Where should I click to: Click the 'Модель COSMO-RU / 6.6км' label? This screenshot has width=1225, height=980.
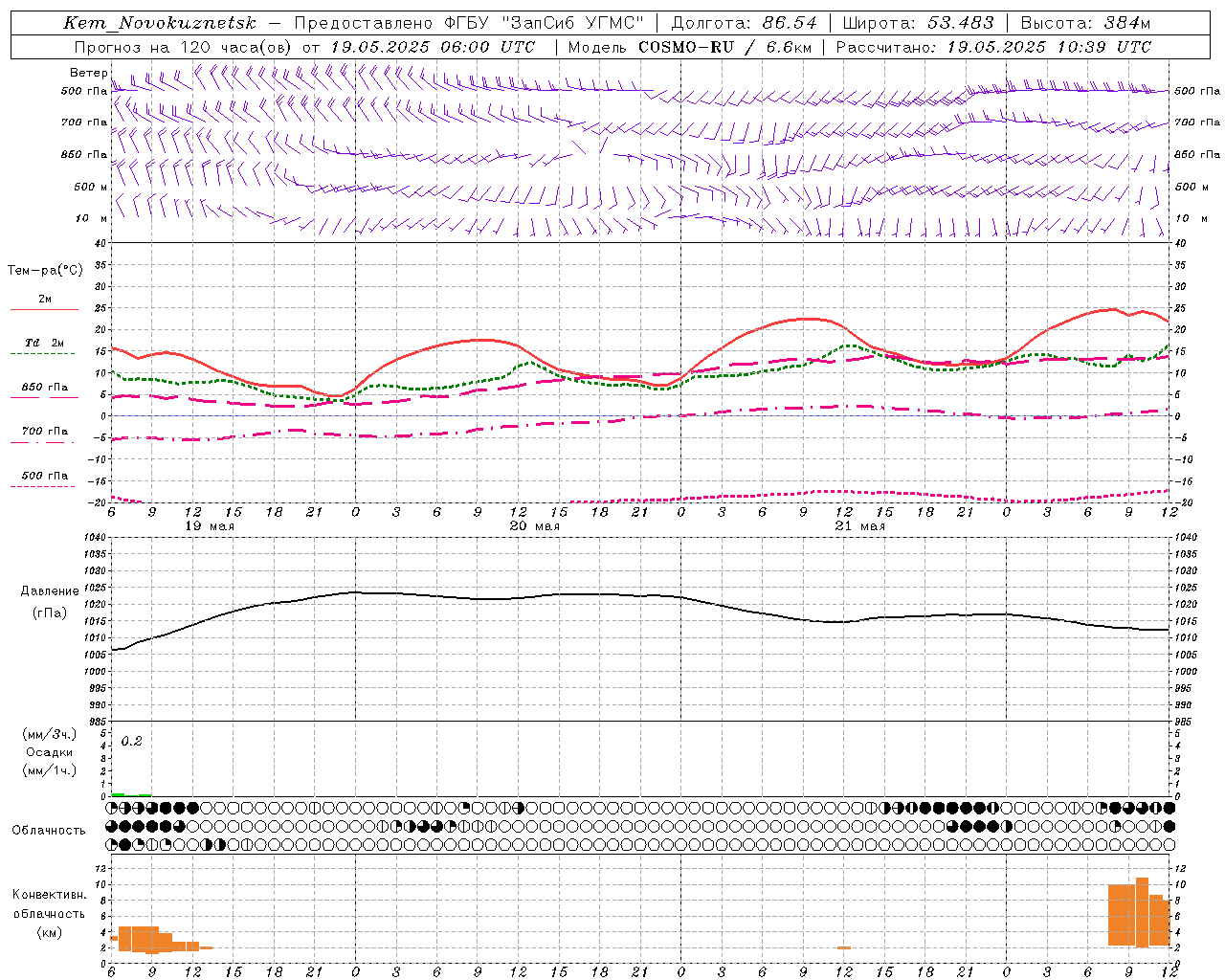coord(689,47)
